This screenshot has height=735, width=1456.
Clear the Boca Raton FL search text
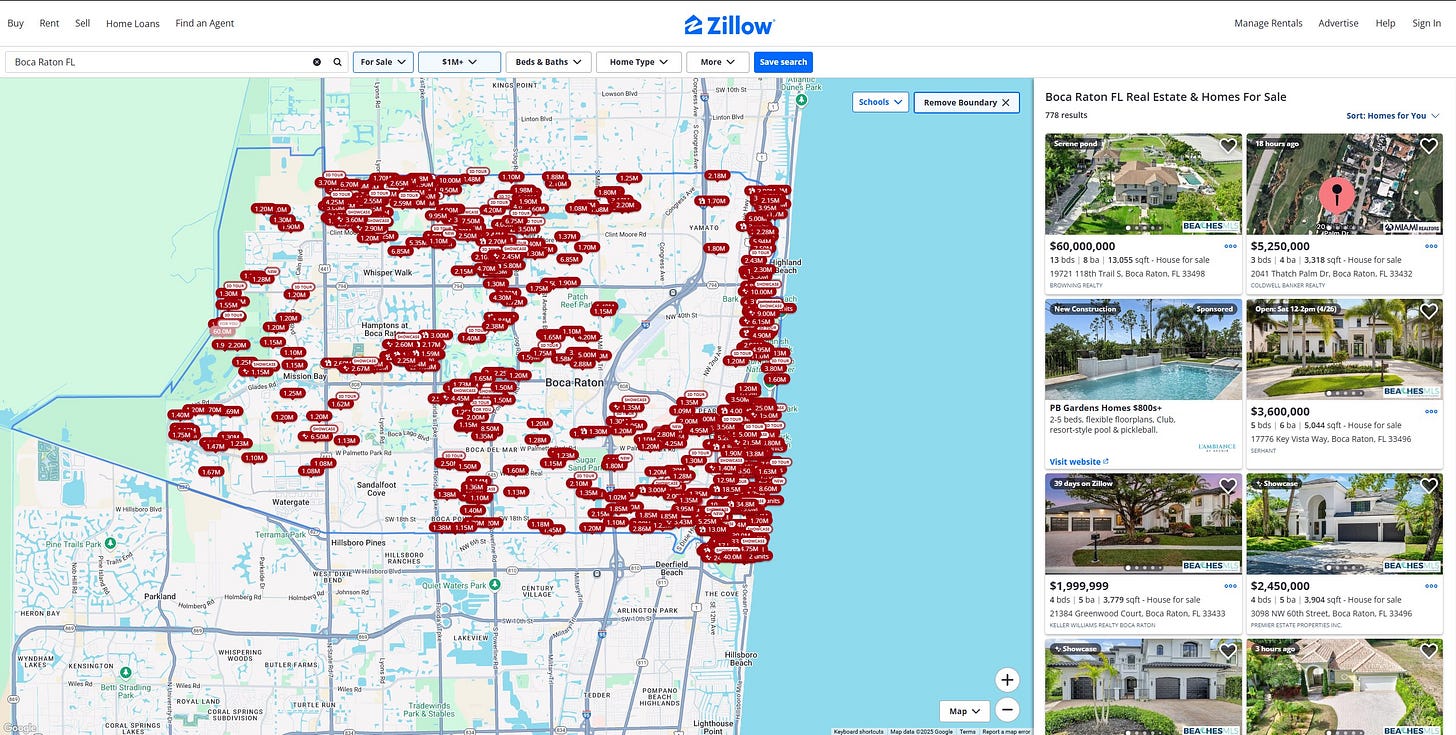pyautogui.click(x=317, y=62)
